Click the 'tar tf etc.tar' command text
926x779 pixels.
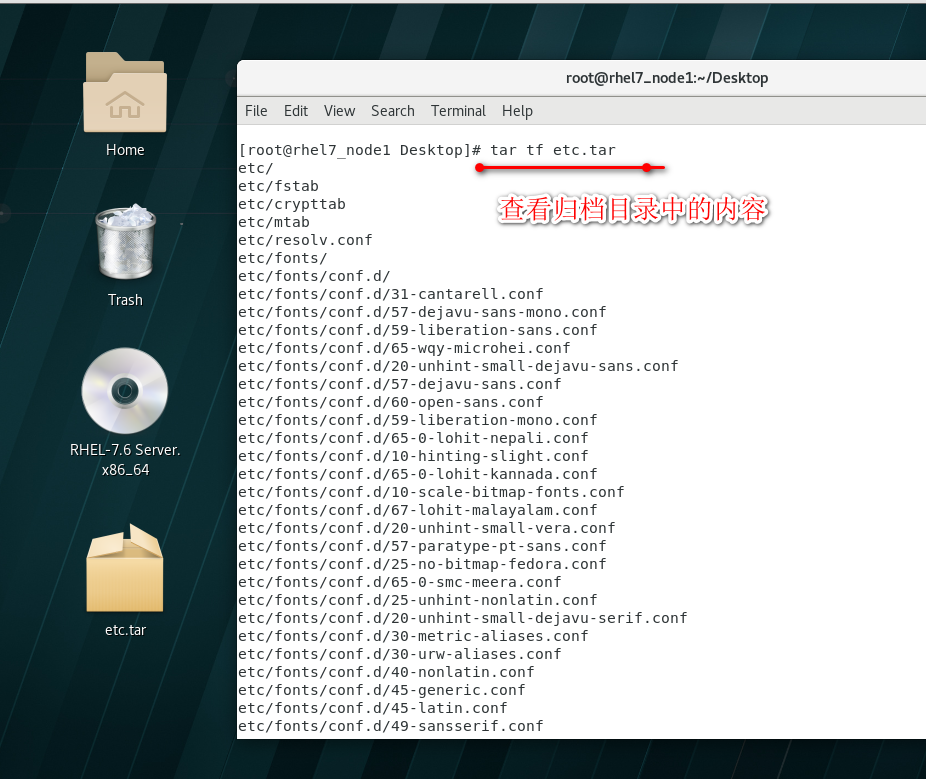[553, 150]
